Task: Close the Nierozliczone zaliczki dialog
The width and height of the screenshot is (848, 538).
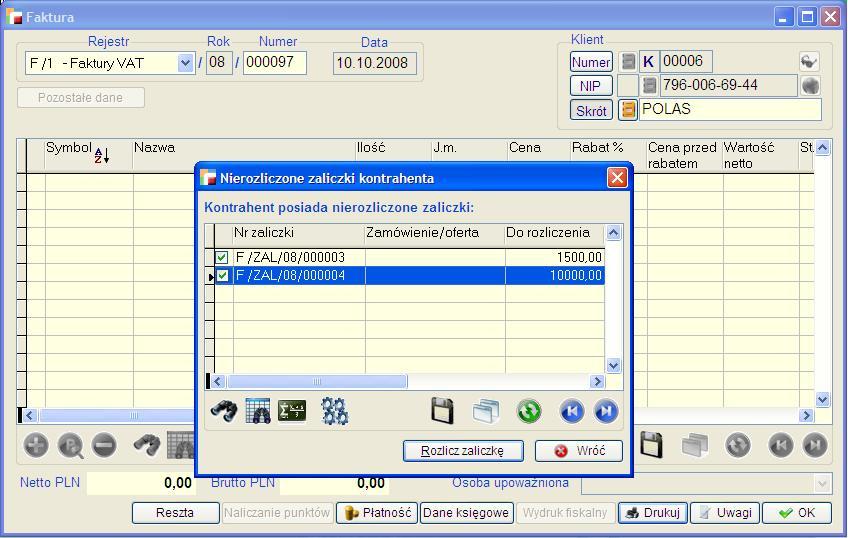Action: click(617, 178)
